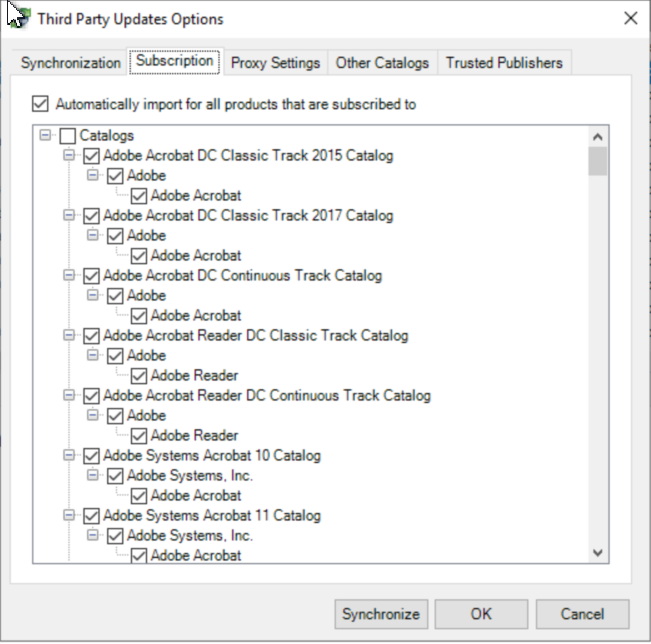Image resolution: width=651 pixels, height=644 pixels.
Task: Uncheck Adobe Reader under Reader DC Classic Track
Action: (x=139, y=376)
